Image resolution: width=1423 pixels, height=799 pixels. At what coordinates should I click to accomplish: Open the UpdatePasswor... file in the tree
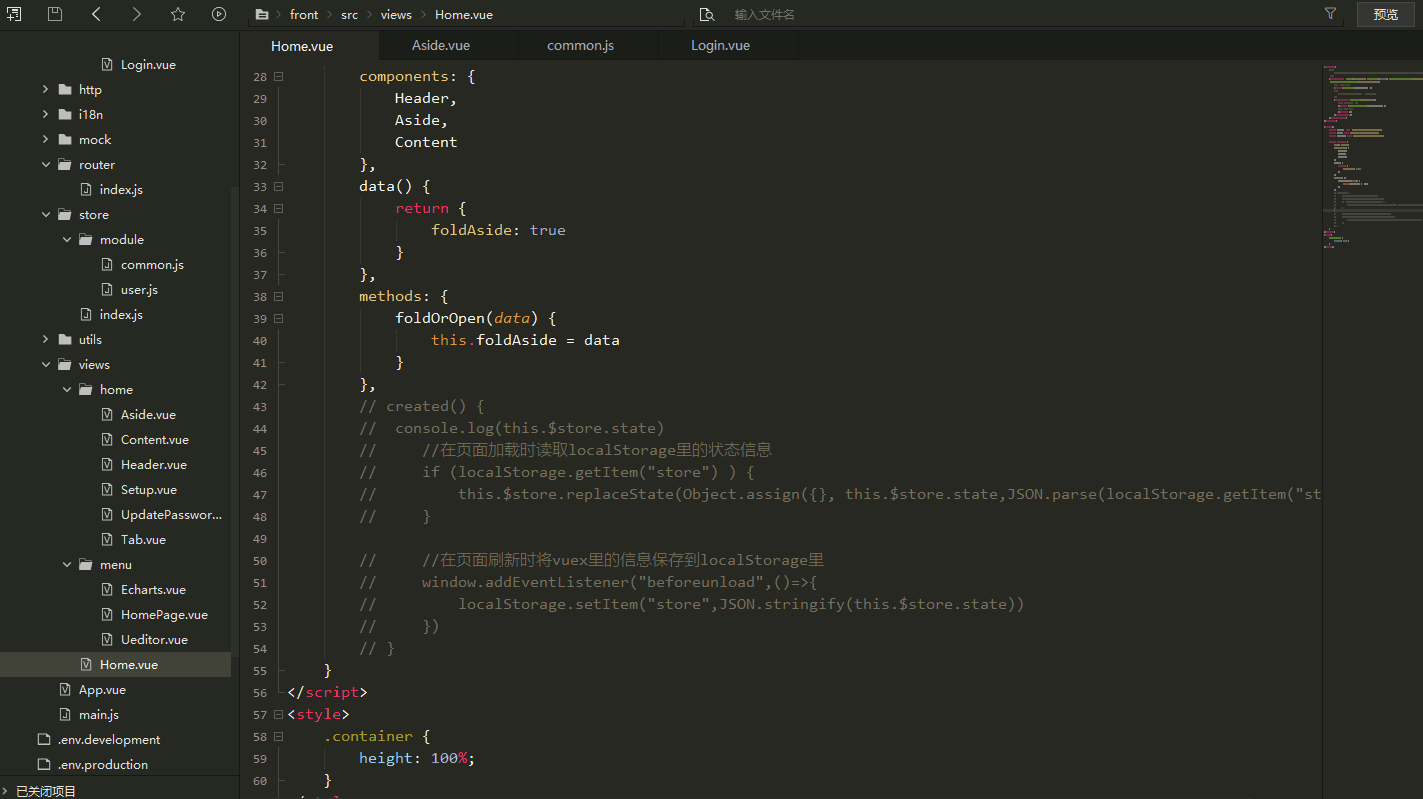(171, 514)
